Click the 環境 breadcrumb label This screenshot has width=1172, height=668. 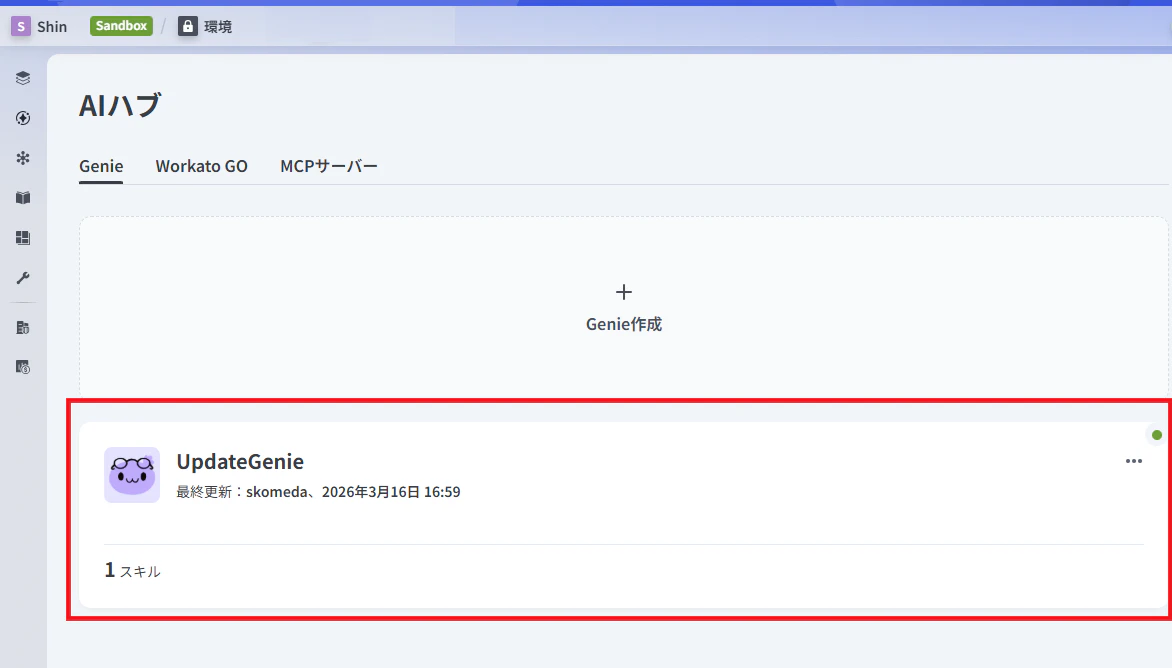218,27
